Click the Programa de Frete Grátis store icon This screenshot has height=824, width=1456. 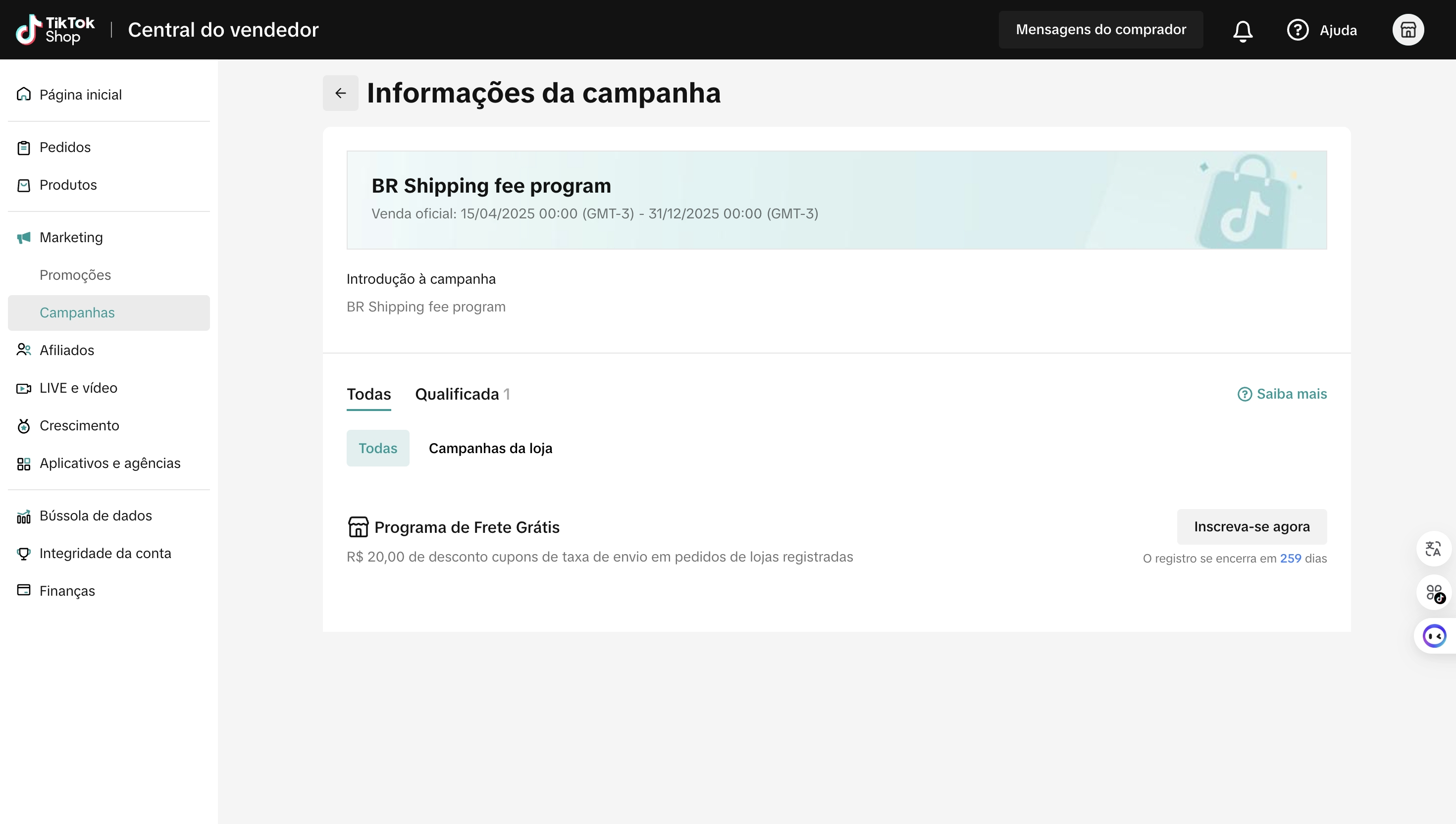click(x=358, y=527)
